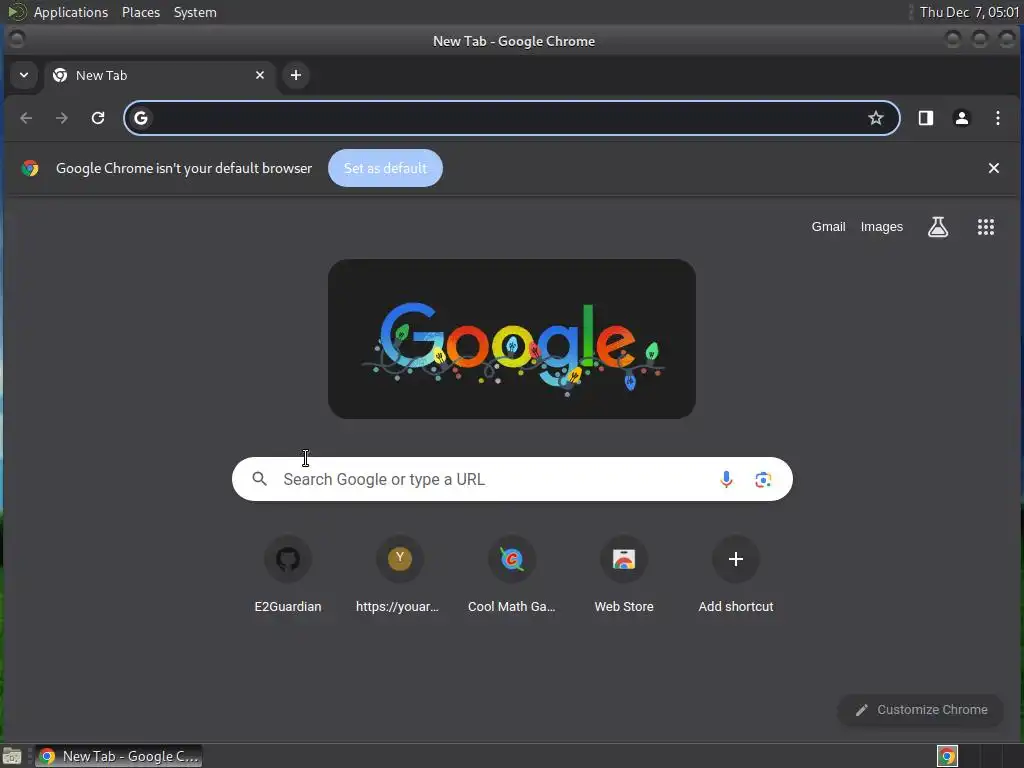This screenshot has width=1024, height=768.
Task: Focus the Chrome address bar
Action: tap(512, 118)
